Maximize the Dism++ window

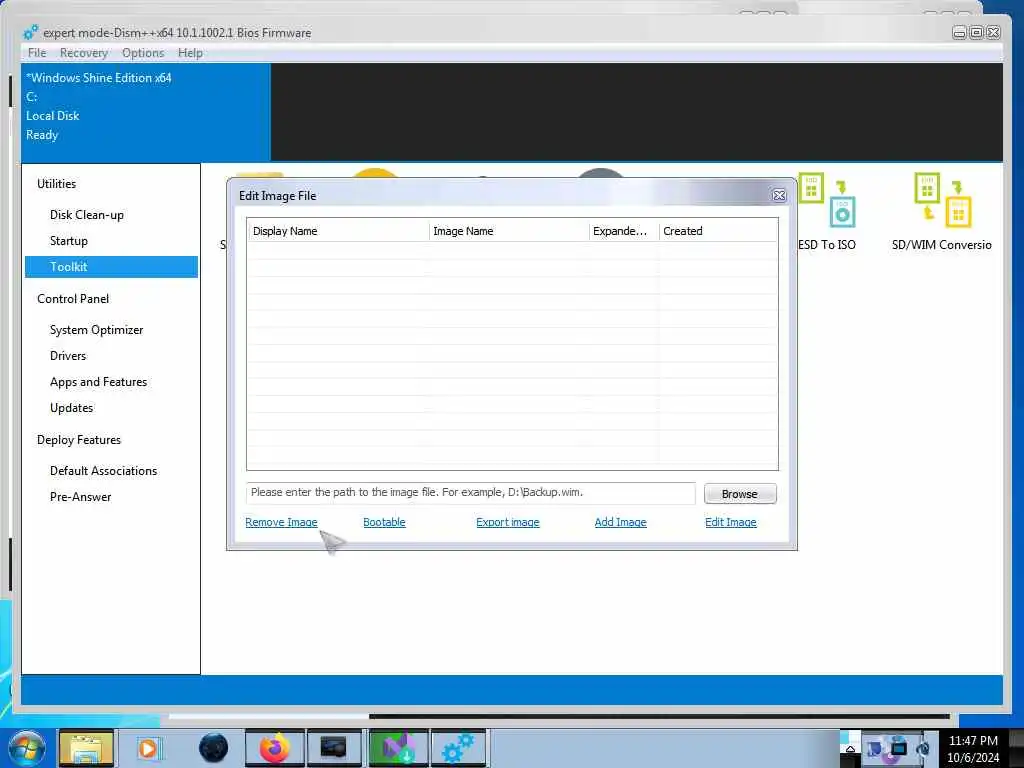pos(976,32)
